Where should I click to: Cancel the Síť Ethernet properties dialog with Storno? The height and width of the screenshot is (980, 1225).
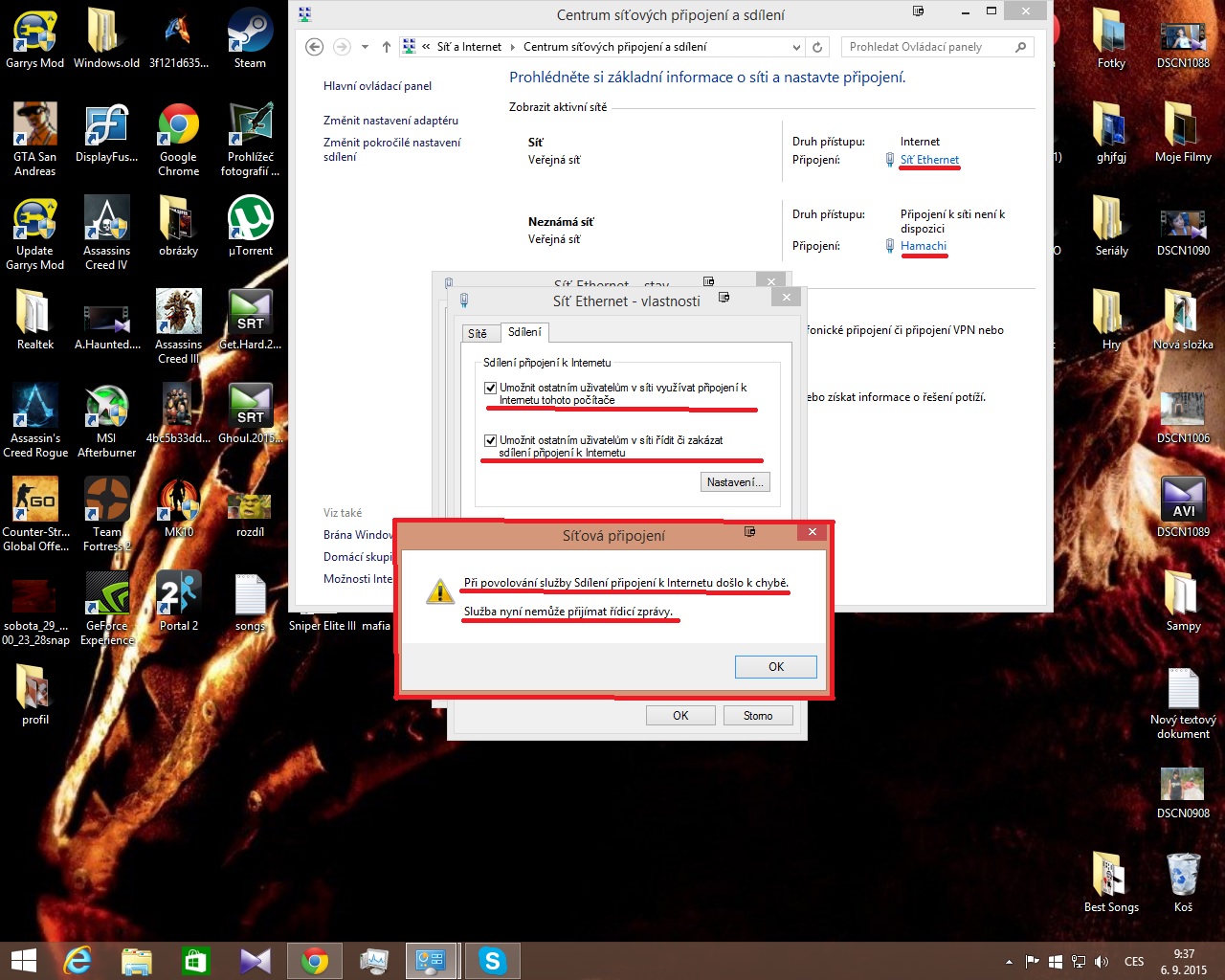pyautogui.click(x=758, y=716)
